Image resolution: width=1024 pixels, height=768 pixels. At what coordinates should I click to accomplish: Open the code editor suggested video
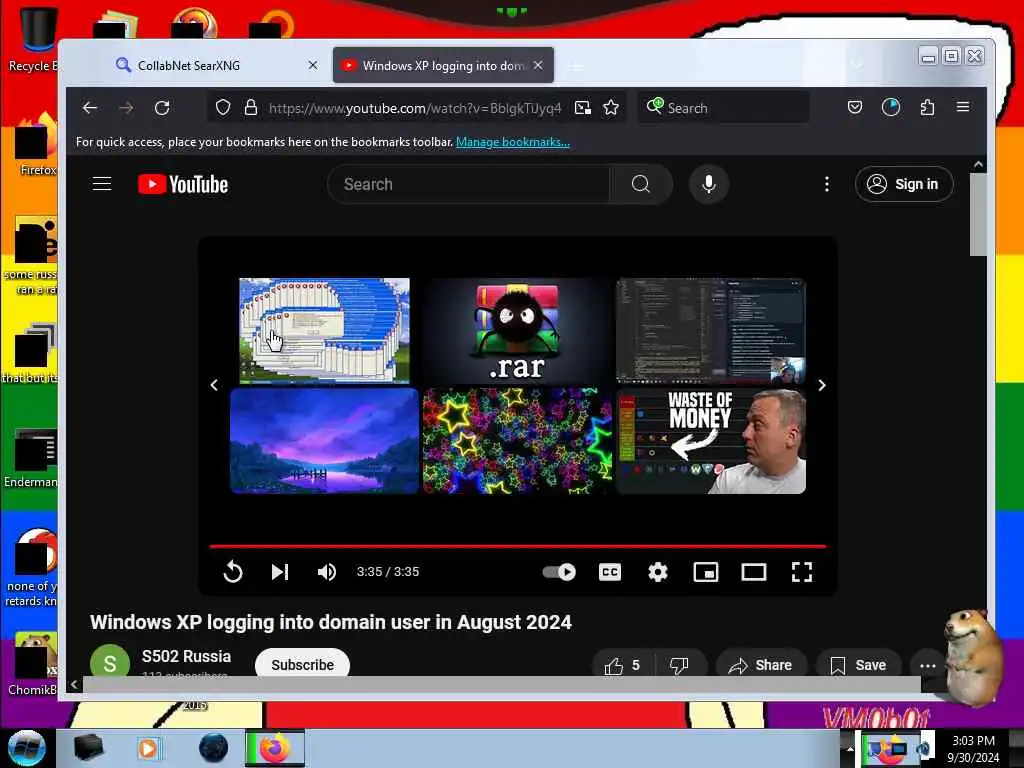tap(711, 331)
